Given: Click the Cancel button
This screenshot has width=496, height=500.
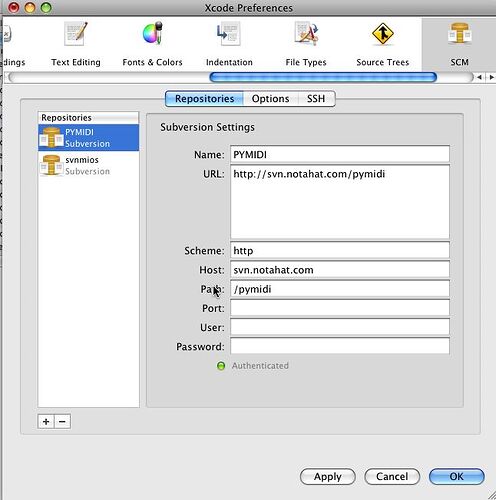Looking at the screenshot, I should (392, 477).
